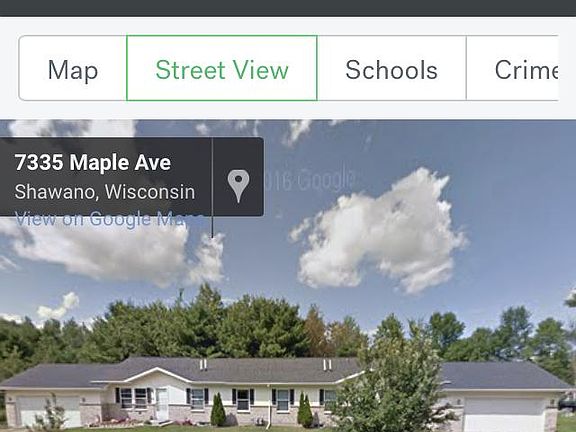Open the View on Google Maps link
The image size is (576, 432).
pyautogui.click(x=109, y=219)
